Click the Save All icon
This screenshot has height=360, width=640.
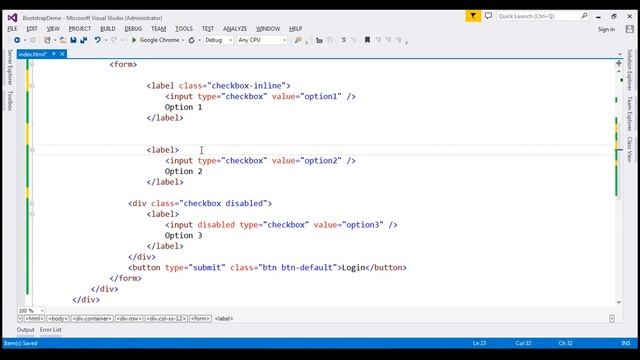[84, 40]
